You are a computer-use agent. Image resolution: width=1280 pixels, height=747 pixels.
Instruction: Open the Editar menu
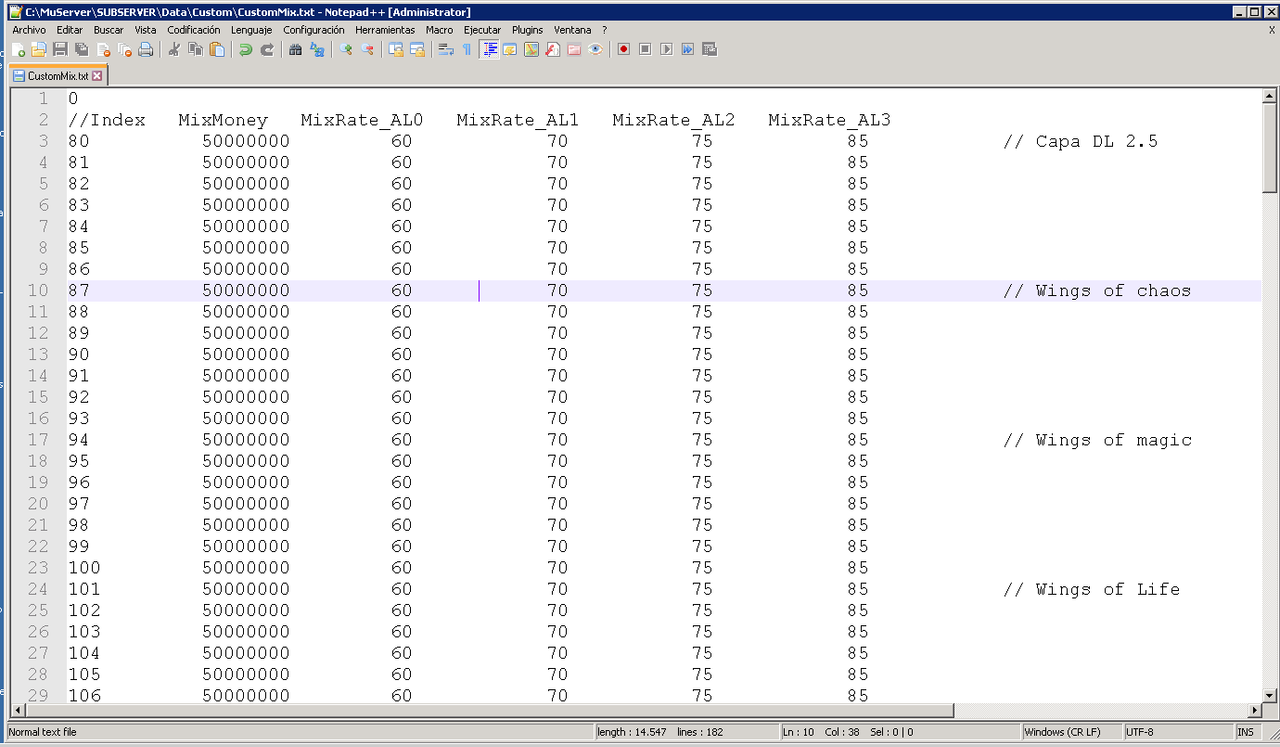[70, 30]
